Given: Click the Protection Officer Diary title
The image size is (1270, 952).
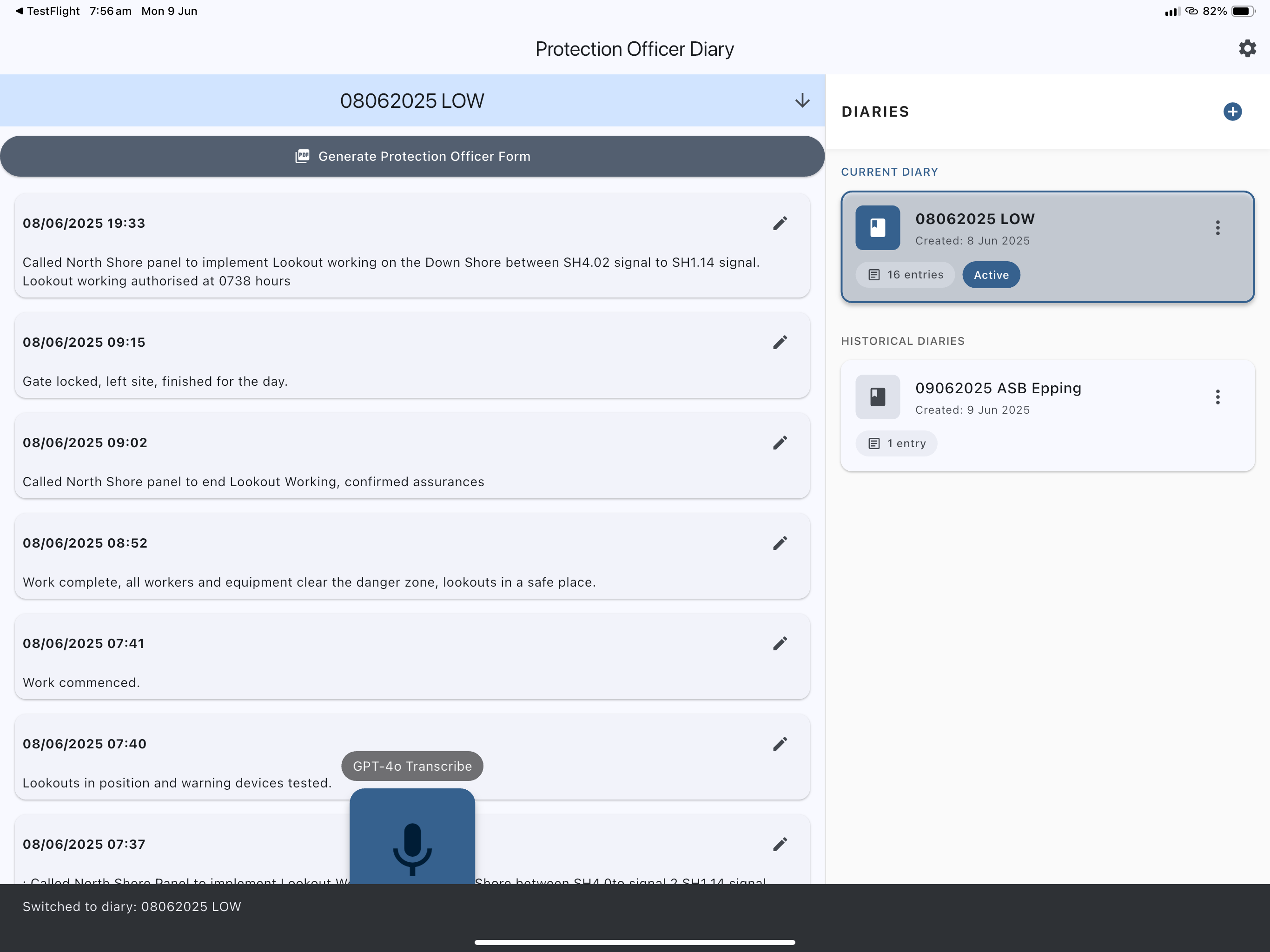Looking at the screenshot, I should pos(635,49).
